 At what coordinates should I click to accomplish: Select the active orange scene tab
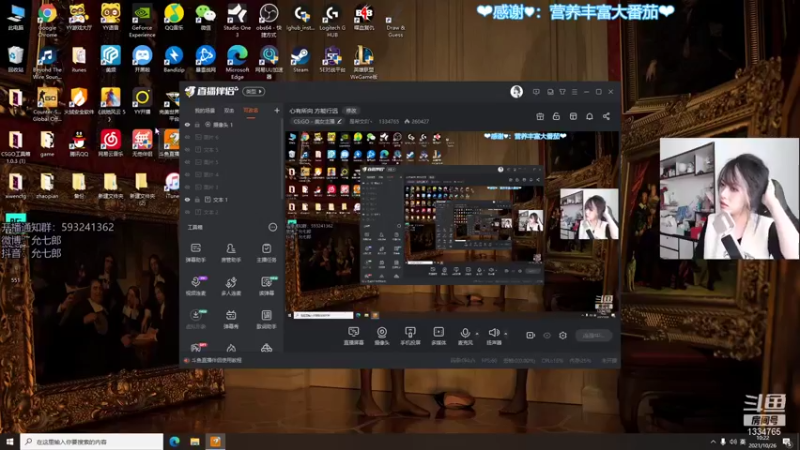tap(251, 111)
